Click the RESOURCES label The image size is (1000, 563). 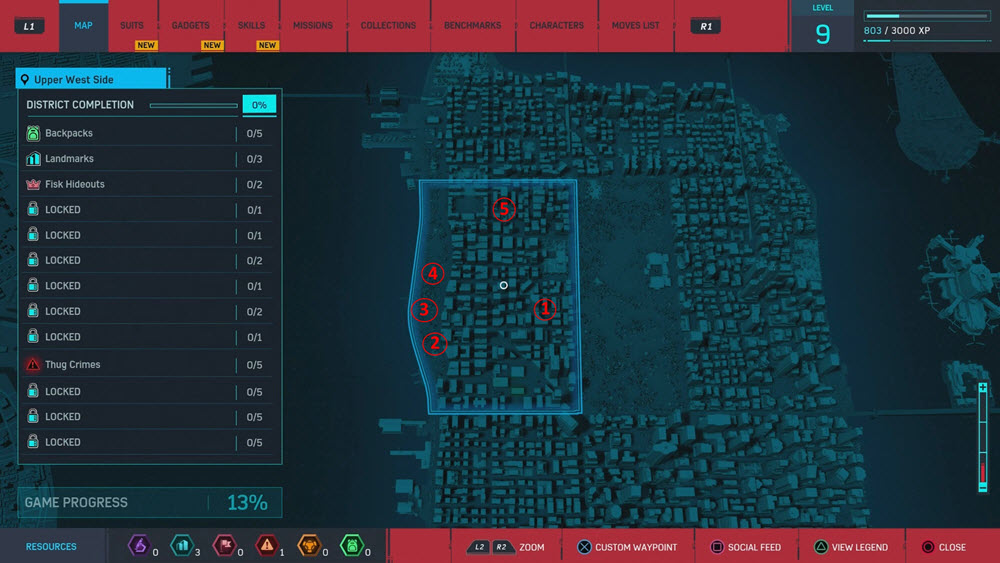point(51,547)
